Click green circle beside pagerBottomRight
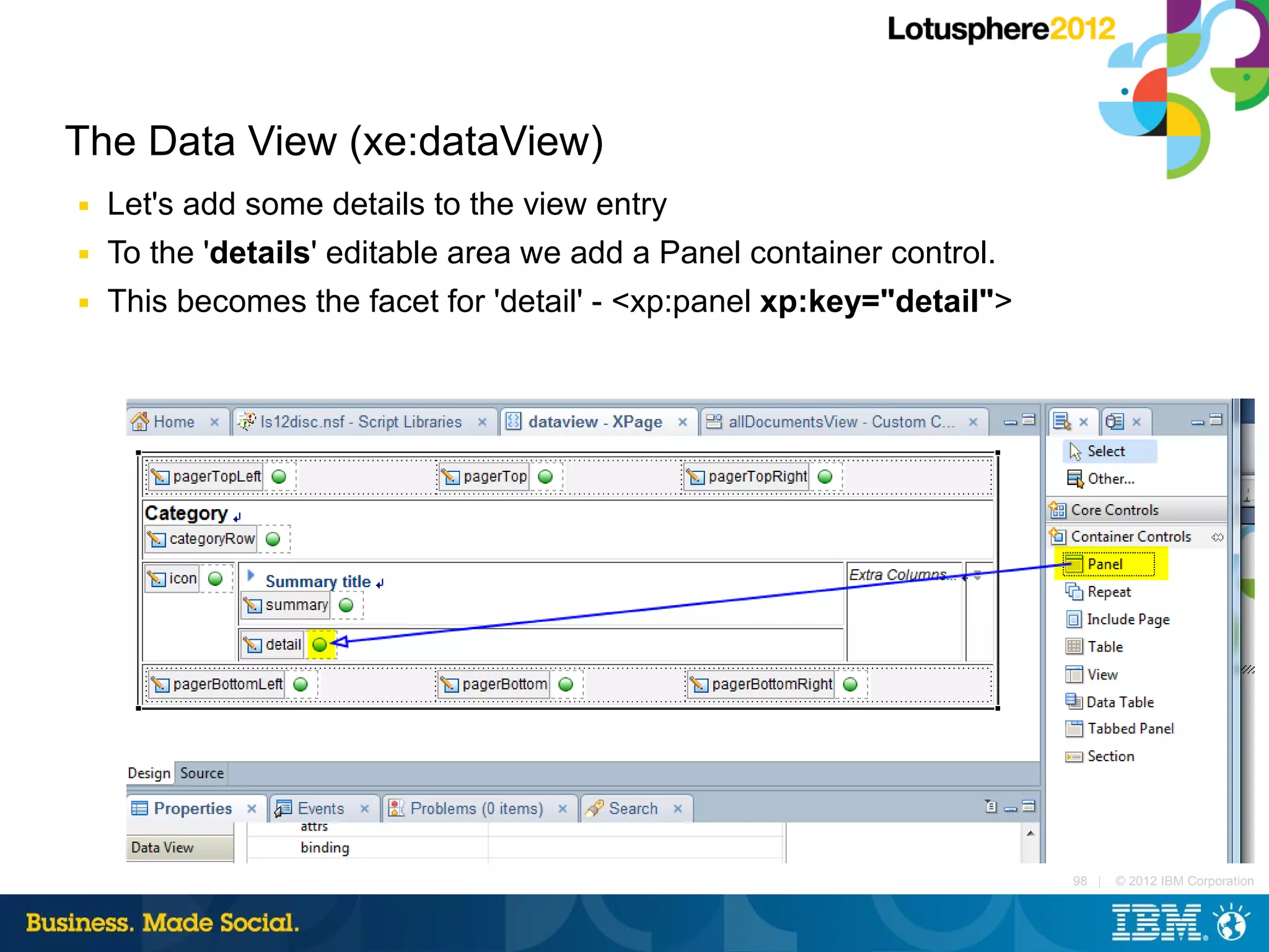1269x952 pixels. [850, 684]
